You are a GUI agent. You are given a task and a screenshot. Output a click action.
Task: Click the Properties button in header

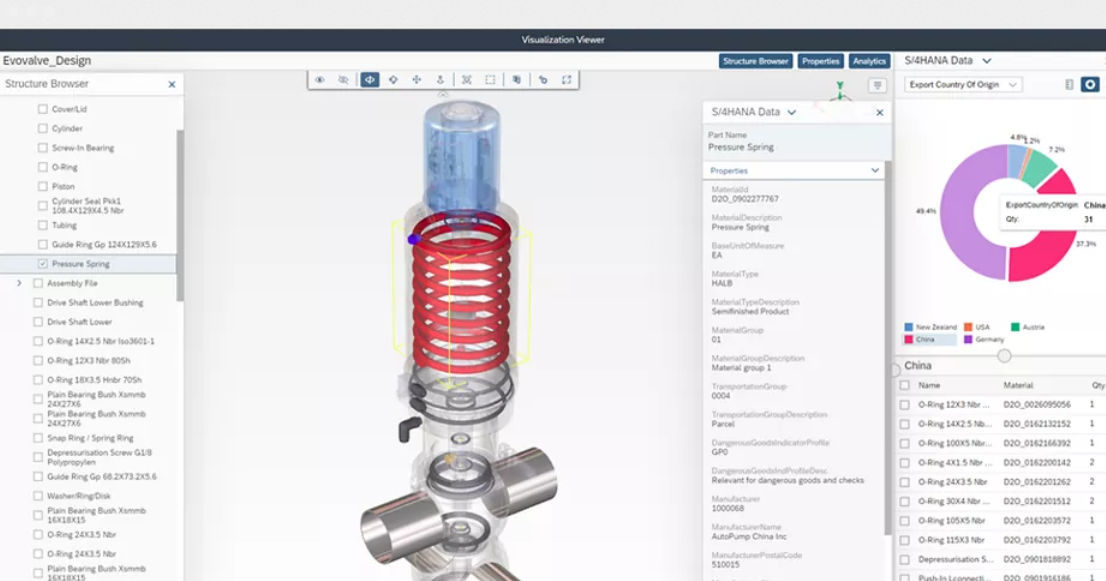pyautogui.click(x=819, y=61)
